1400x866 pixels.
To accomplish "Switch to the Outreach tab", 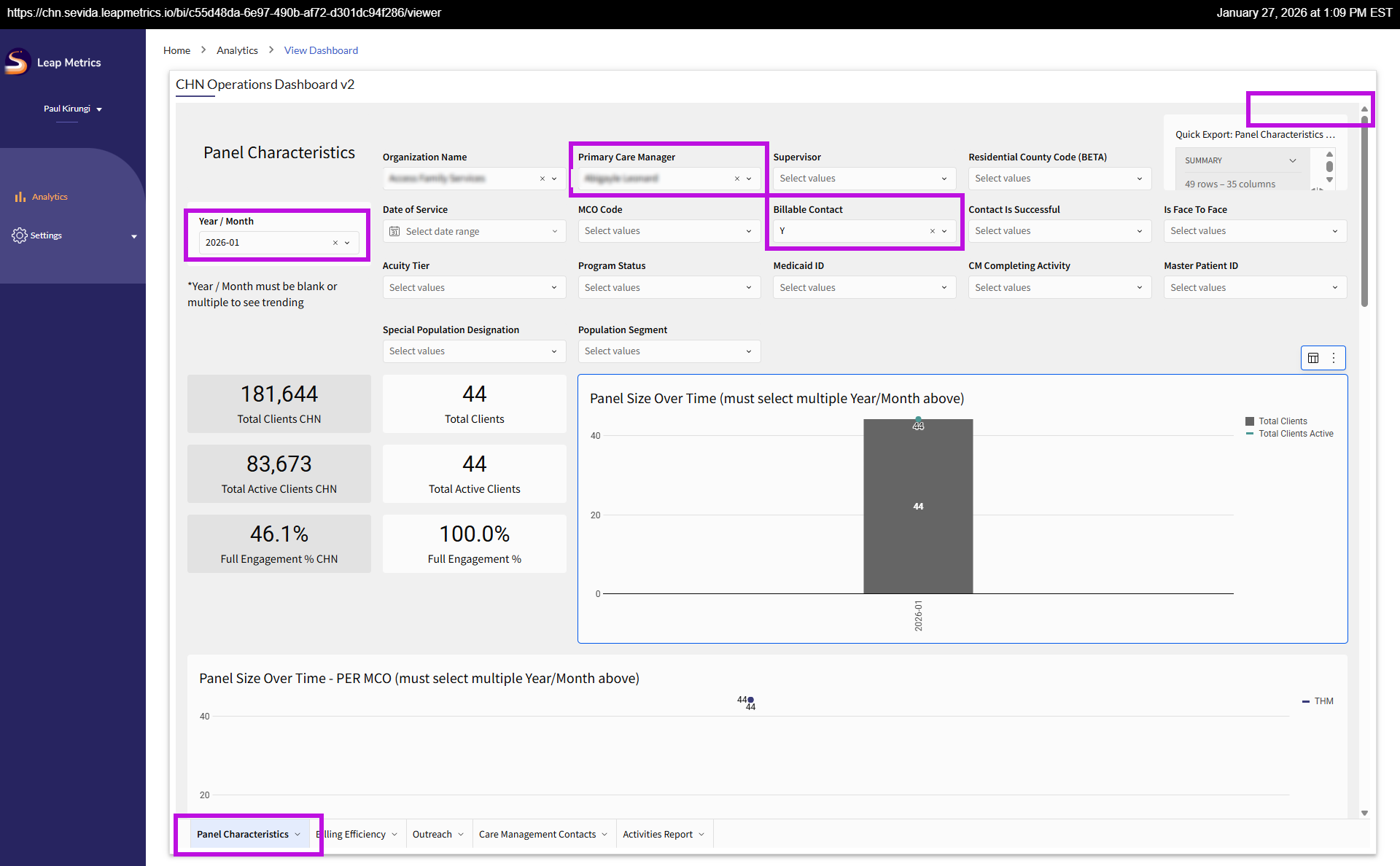I will coord(432,834).
